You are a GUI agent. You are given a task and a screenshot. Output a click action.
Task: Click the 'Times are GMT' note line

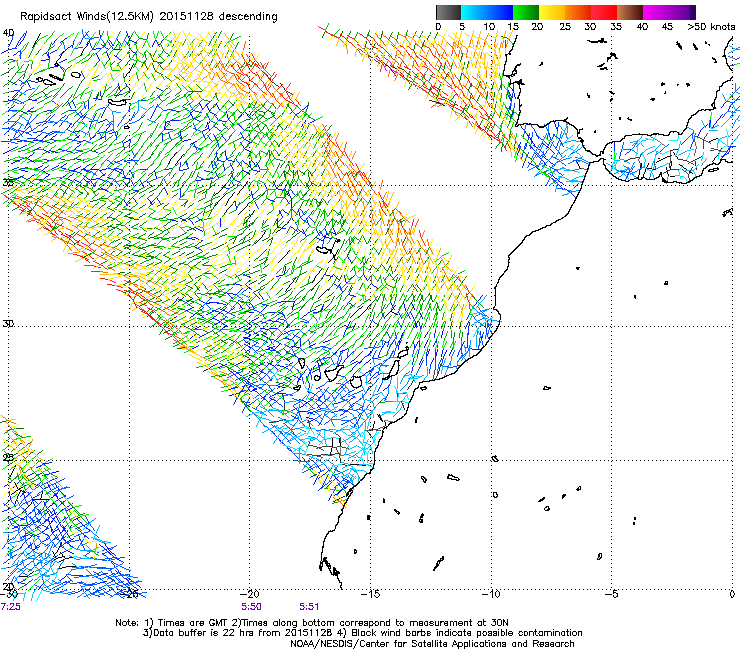[x=312, y=623]
